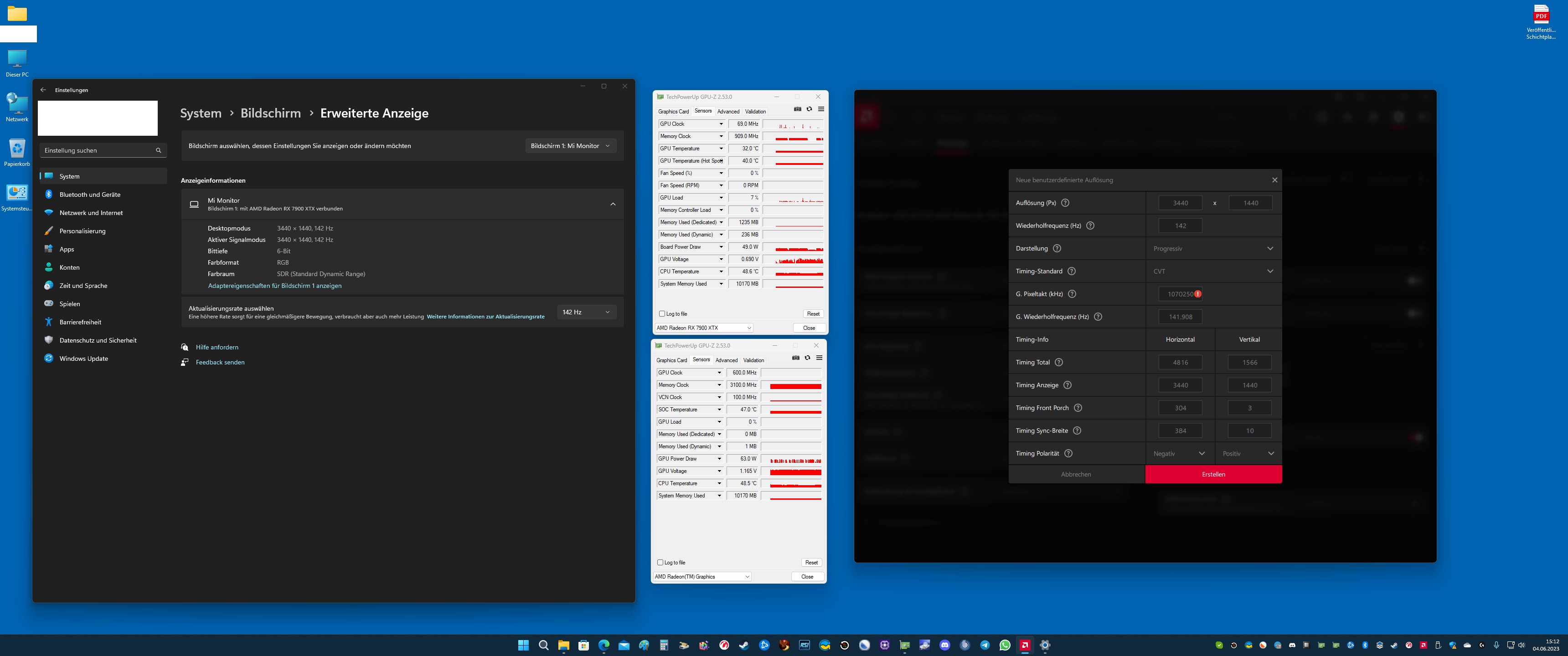Viewport: 1568px width, 656px height.
Task: Click the search magnifier in the Einstellung suchen box
Action: (158, 150)
